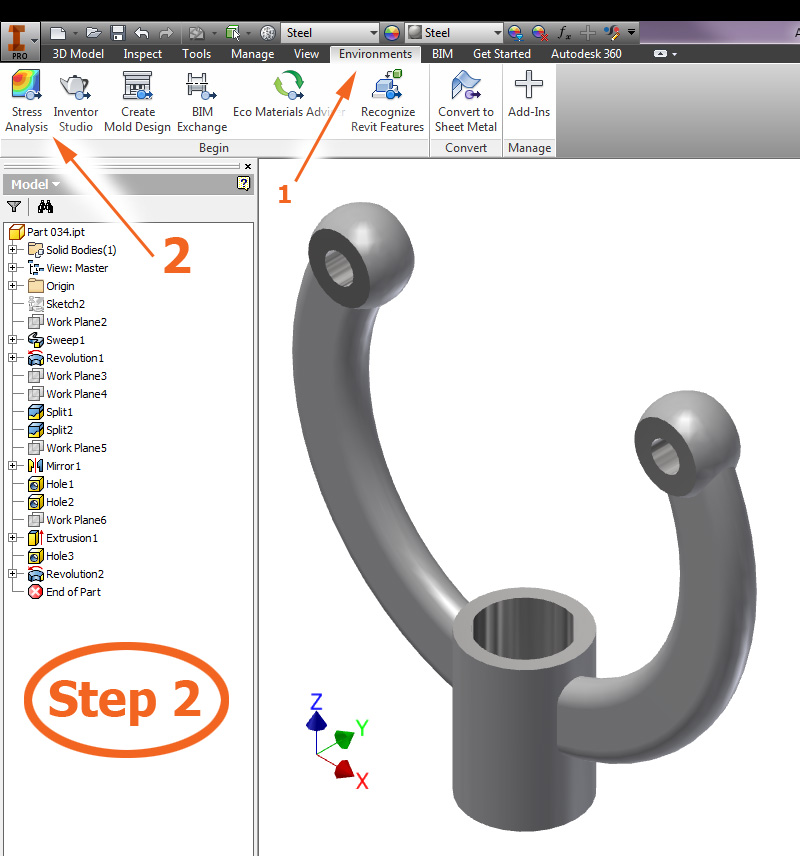800x856 pixels.
Task: Launch Stress Analysis environment
Action: point(26,101)
